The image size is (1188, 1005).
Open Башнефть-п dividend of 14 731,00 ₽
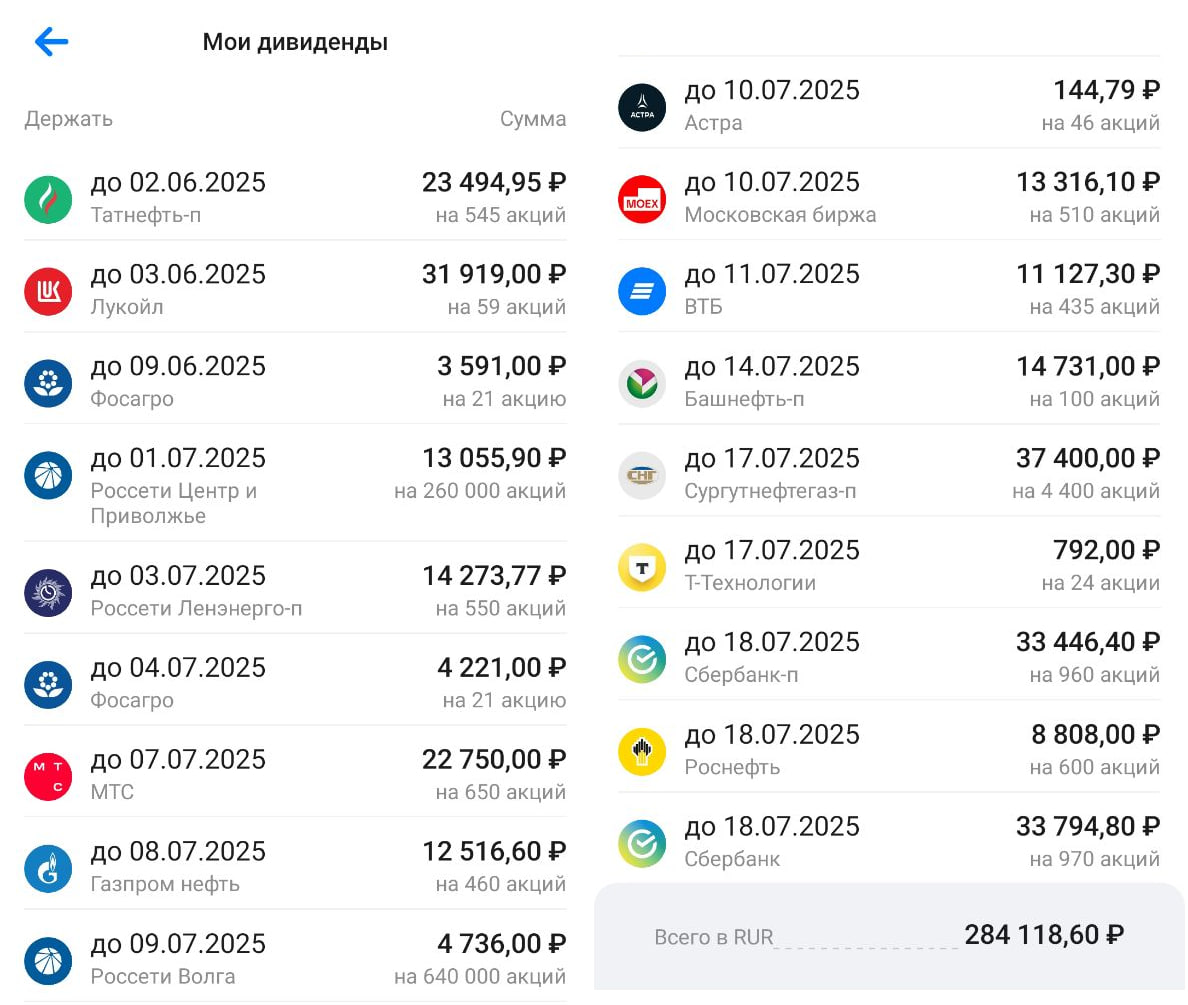(889, 382)
